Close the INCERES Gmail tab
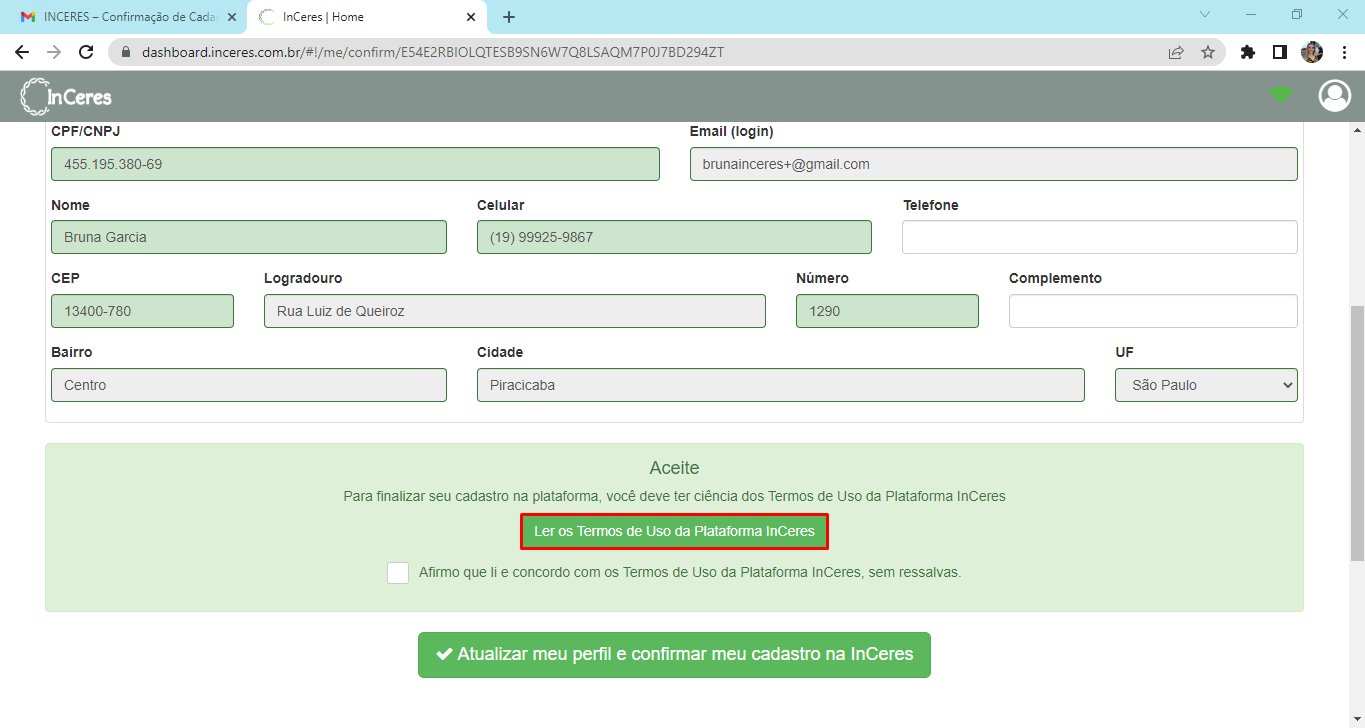 [x=232, y=17]
